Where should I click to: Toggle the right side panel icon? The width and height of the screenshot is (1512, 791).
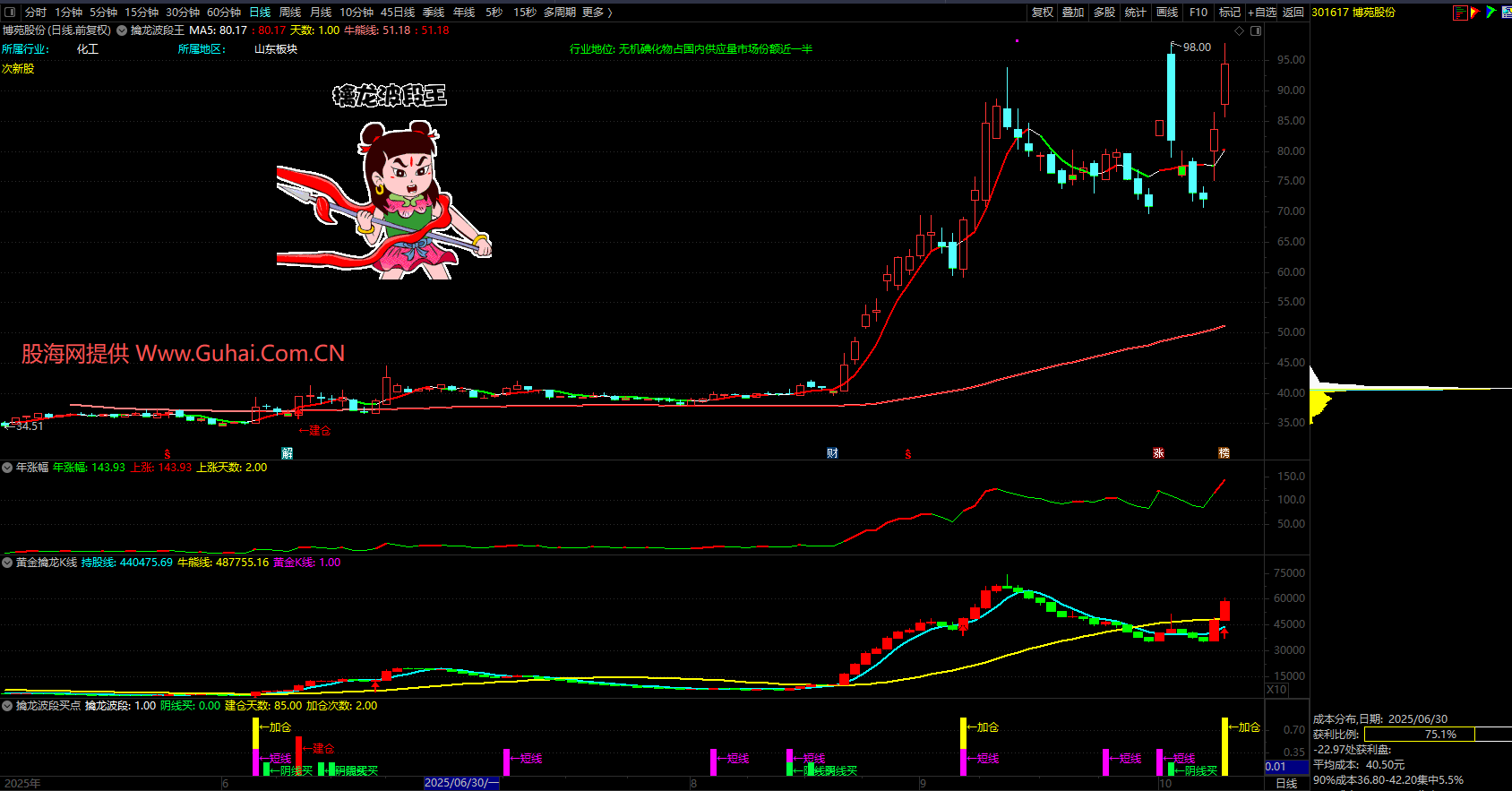tap(1256, 30)
